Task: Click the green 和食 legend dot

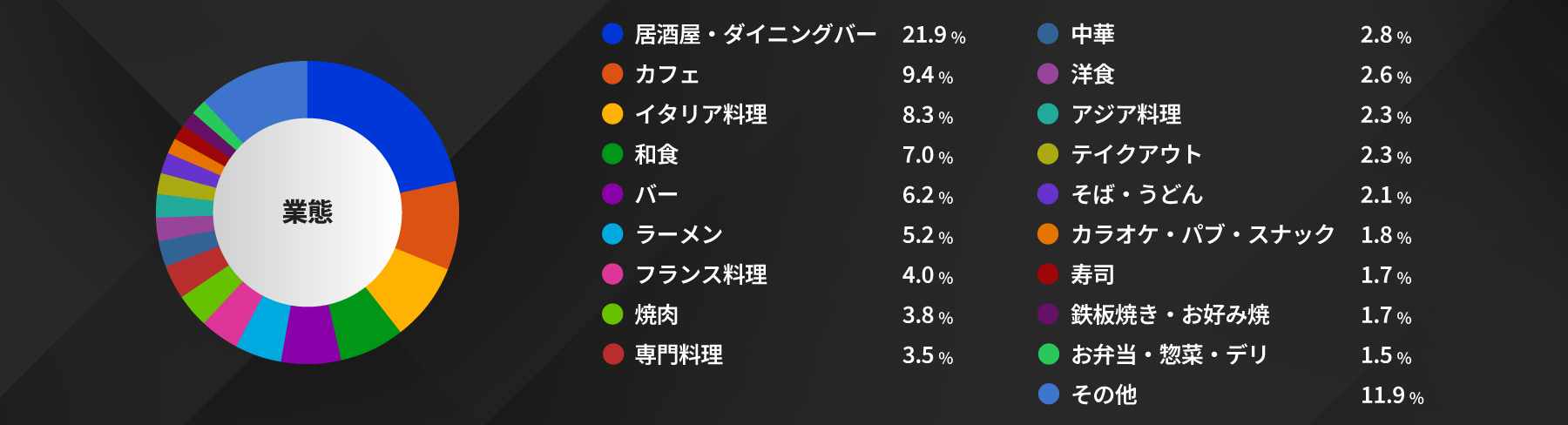Action: (x=612, y=154)
